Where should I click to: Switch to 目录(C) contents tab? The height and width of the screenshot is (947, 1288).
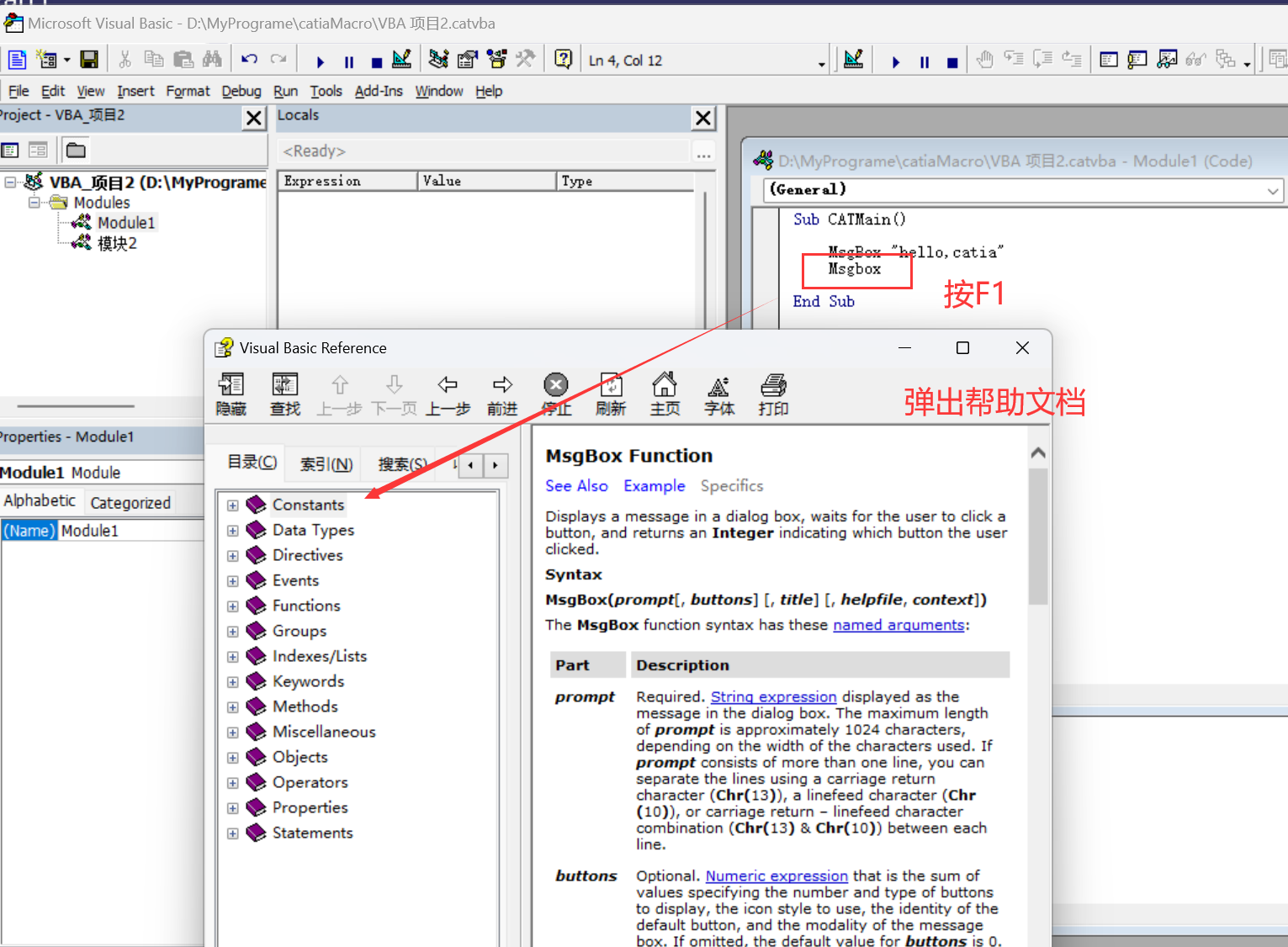tap(252, 462)
